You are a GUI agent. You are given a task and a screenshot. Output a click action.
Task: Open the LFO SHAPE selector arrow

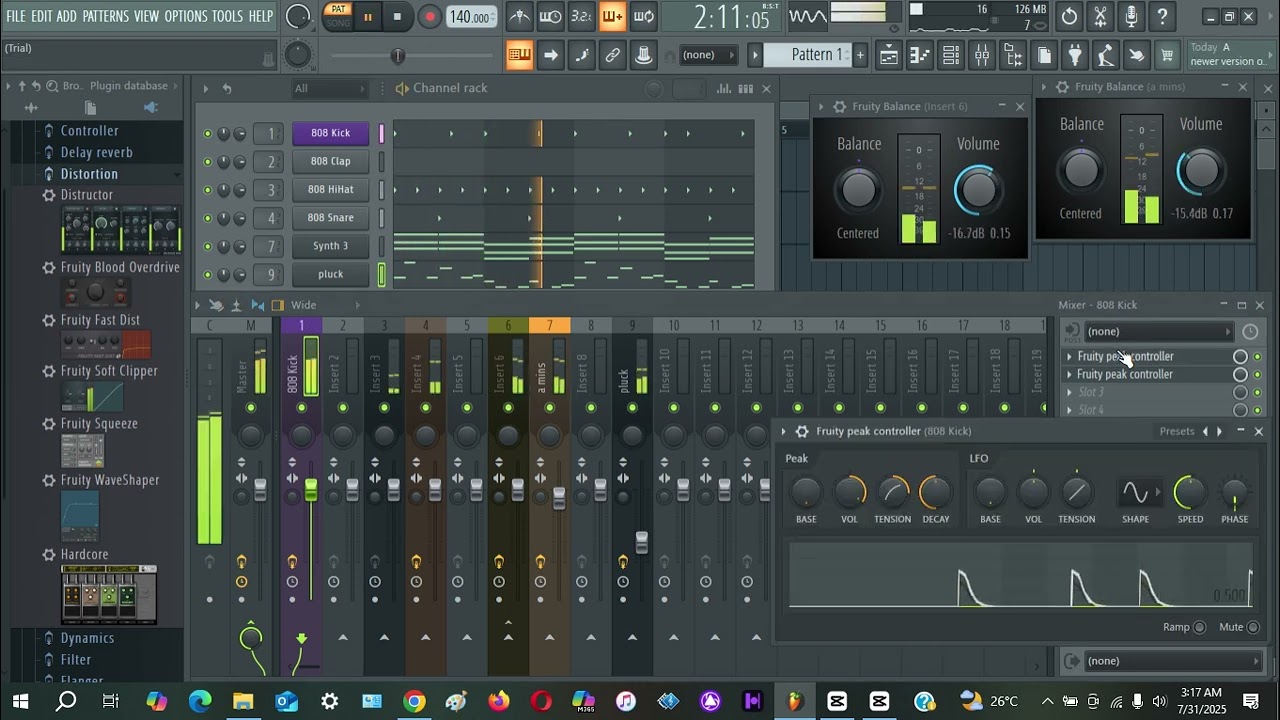click(x=1158, y=492)
